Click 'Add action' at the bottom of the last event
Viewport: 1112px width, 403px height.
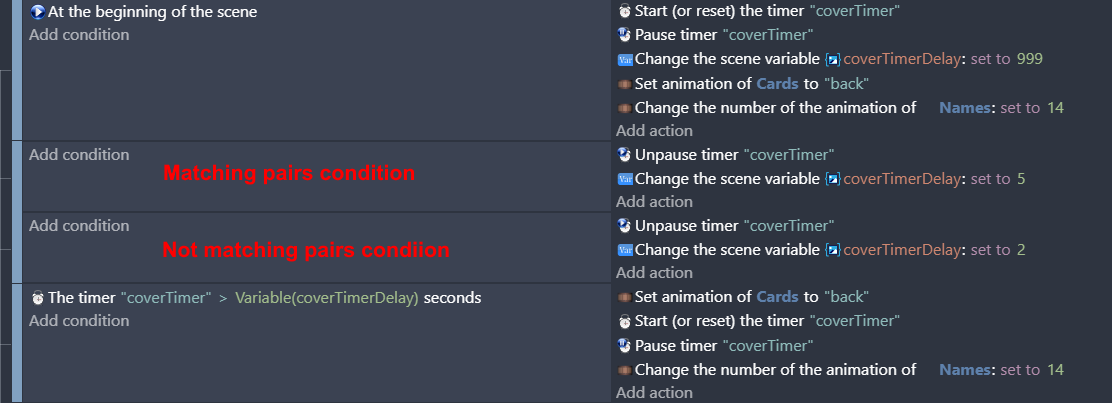(x=654, y=392)
